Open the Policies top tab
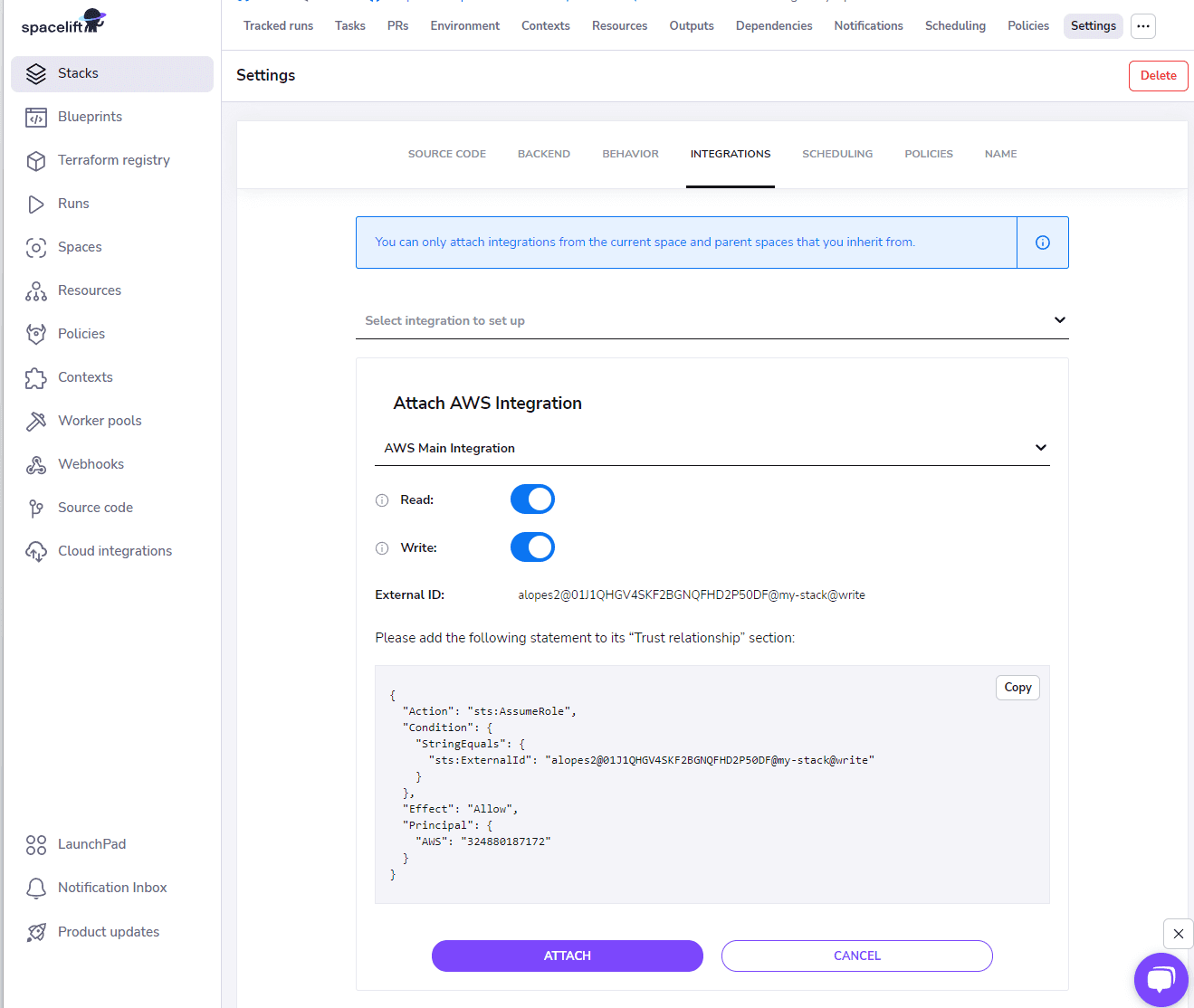 (x=1028, y=26)
